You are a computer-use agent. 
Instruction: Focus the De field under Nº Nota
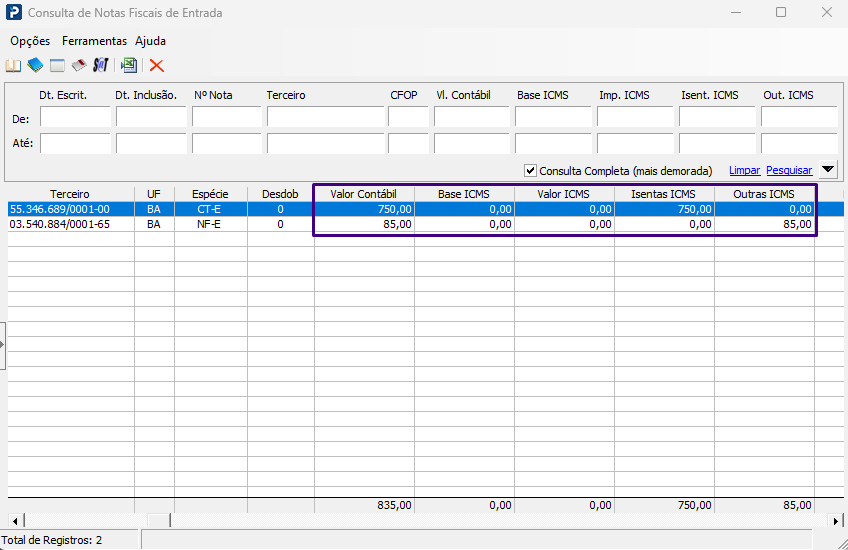[x=227, y=117]
